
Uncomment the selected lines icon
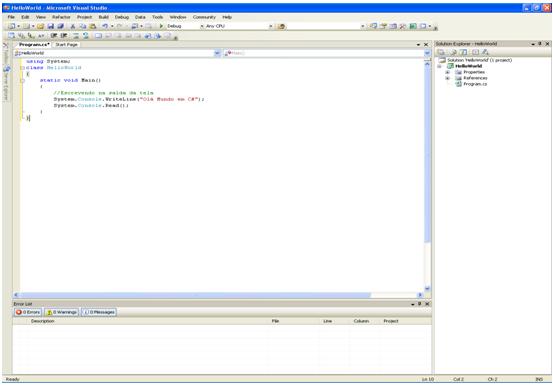coord(86,36)
